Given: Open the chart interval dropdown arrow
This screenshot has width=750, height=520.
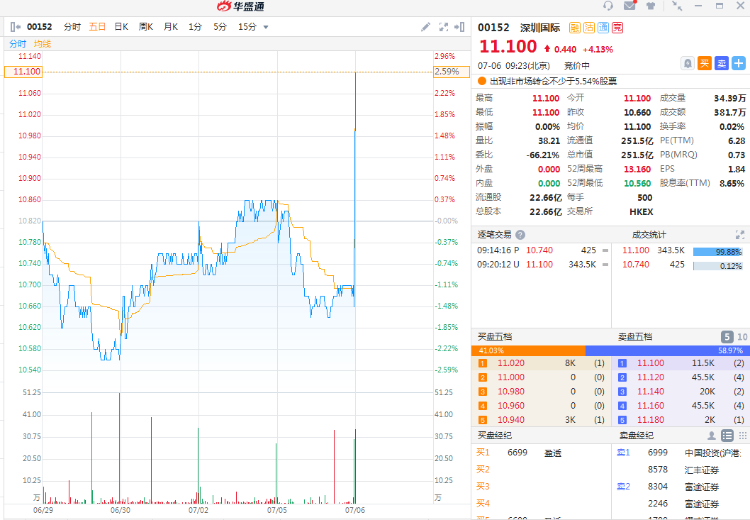Looking at the screenshot, I should tap(266, 27).
